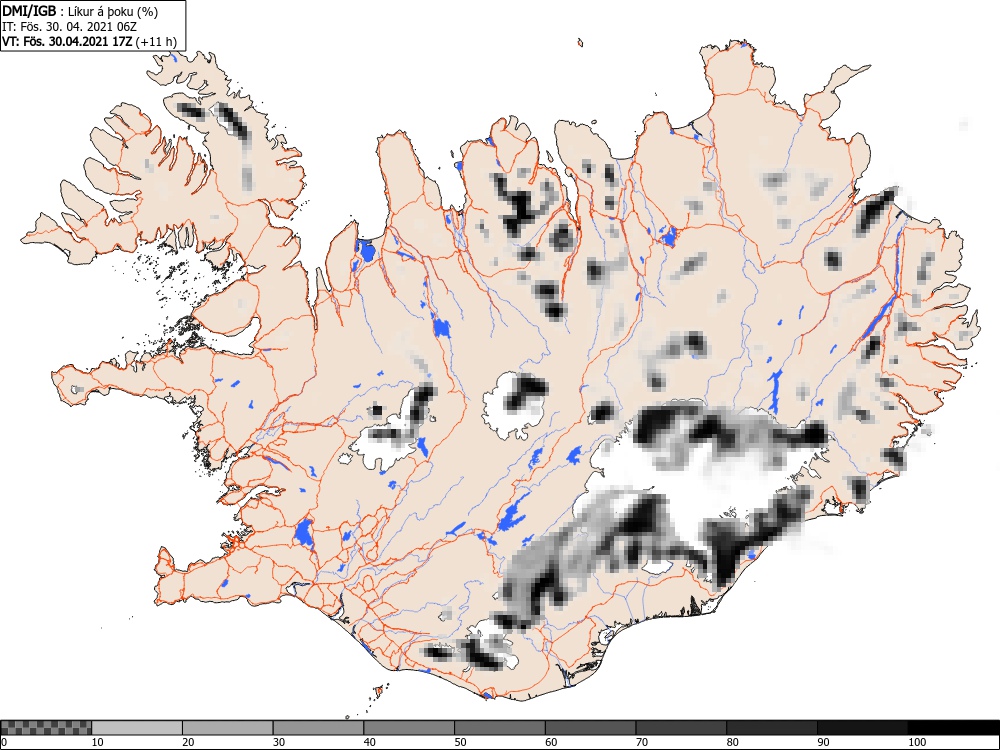Click the '20' scale label
Image resolution: width=1000 pixels, height=750 pixels.
pyautogui.click(x=188, y=742)
